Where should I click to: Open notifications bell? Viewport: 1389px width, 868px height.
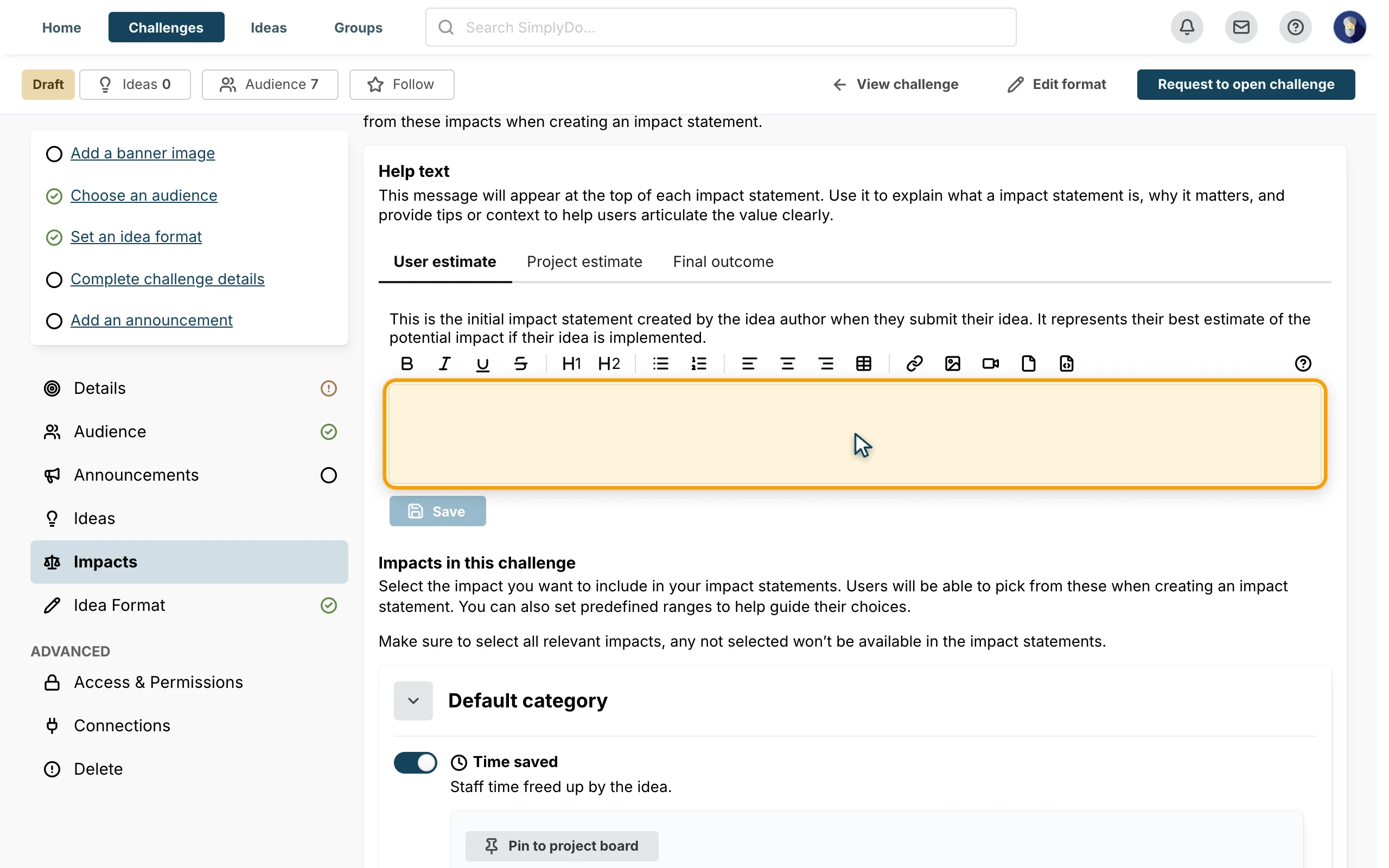click(1187, 27)
